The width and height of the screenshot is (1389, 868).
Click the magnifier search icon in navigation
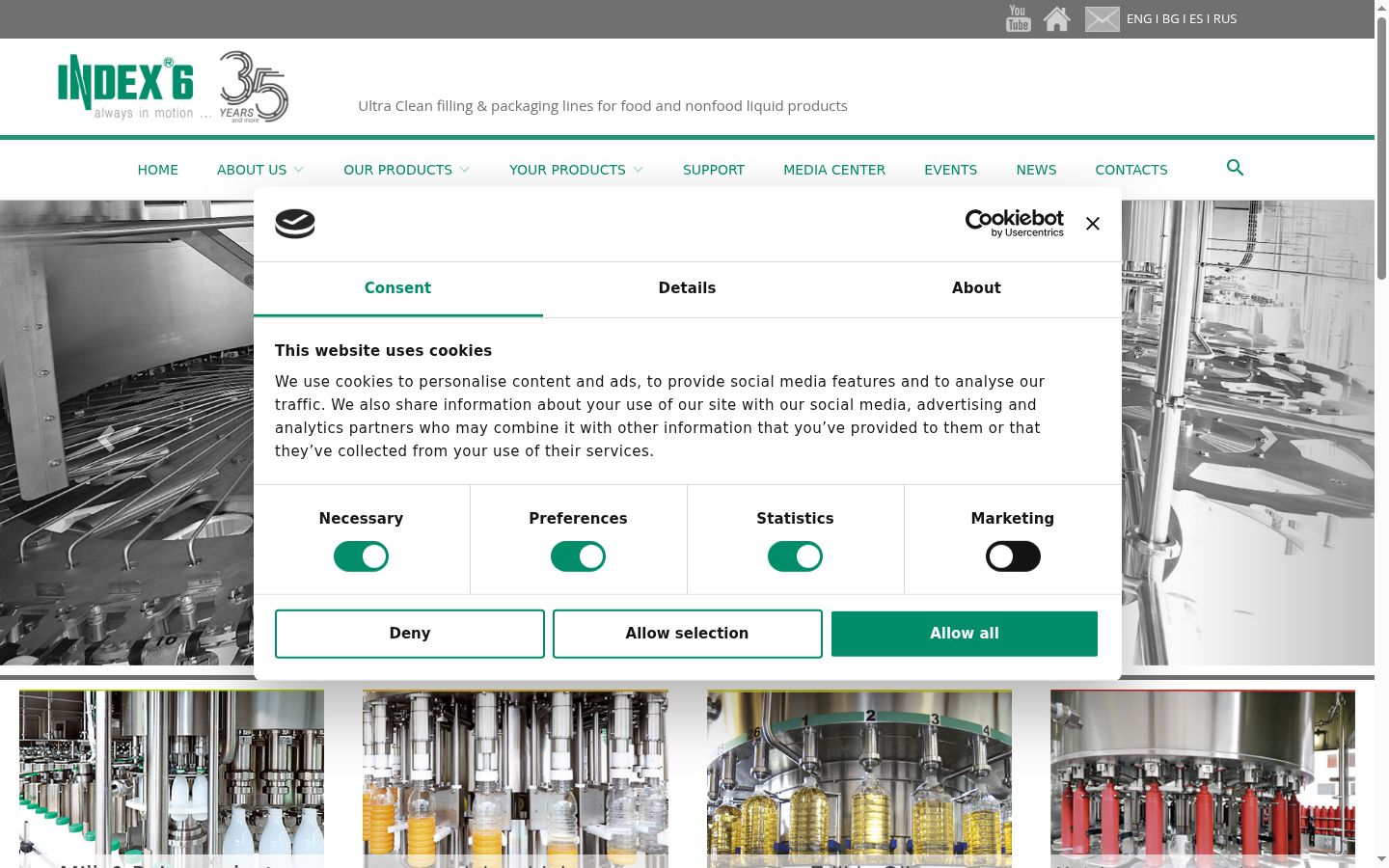[x=1235, y=168]
